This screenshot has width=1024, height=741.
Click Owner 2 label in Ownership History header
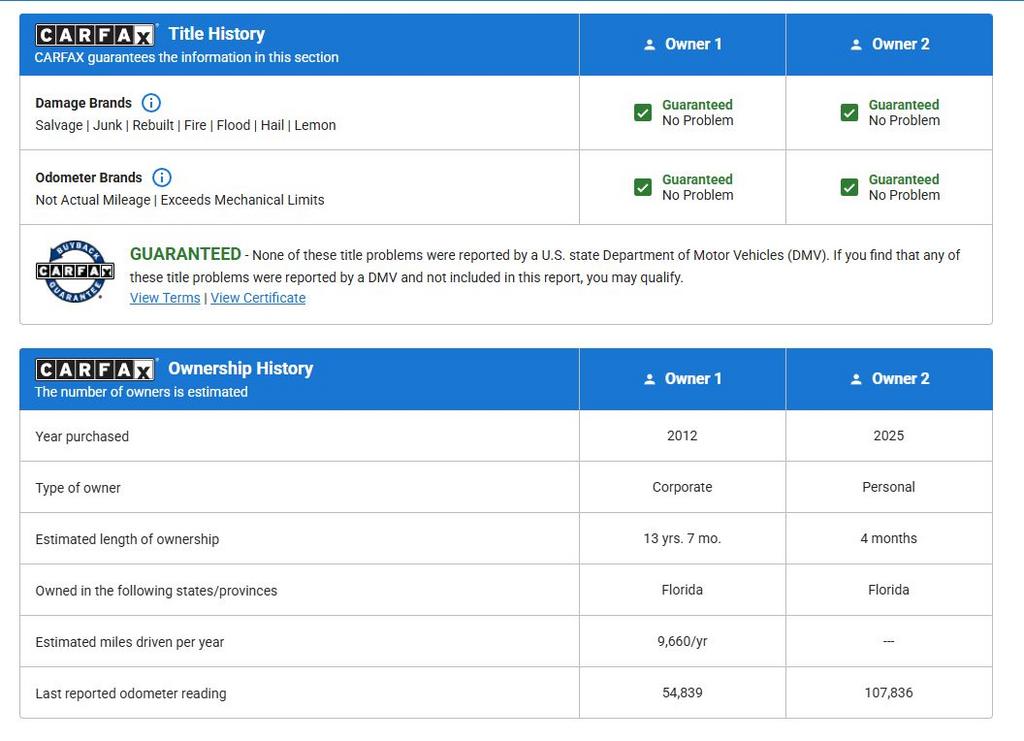click(x=900, y=379)
